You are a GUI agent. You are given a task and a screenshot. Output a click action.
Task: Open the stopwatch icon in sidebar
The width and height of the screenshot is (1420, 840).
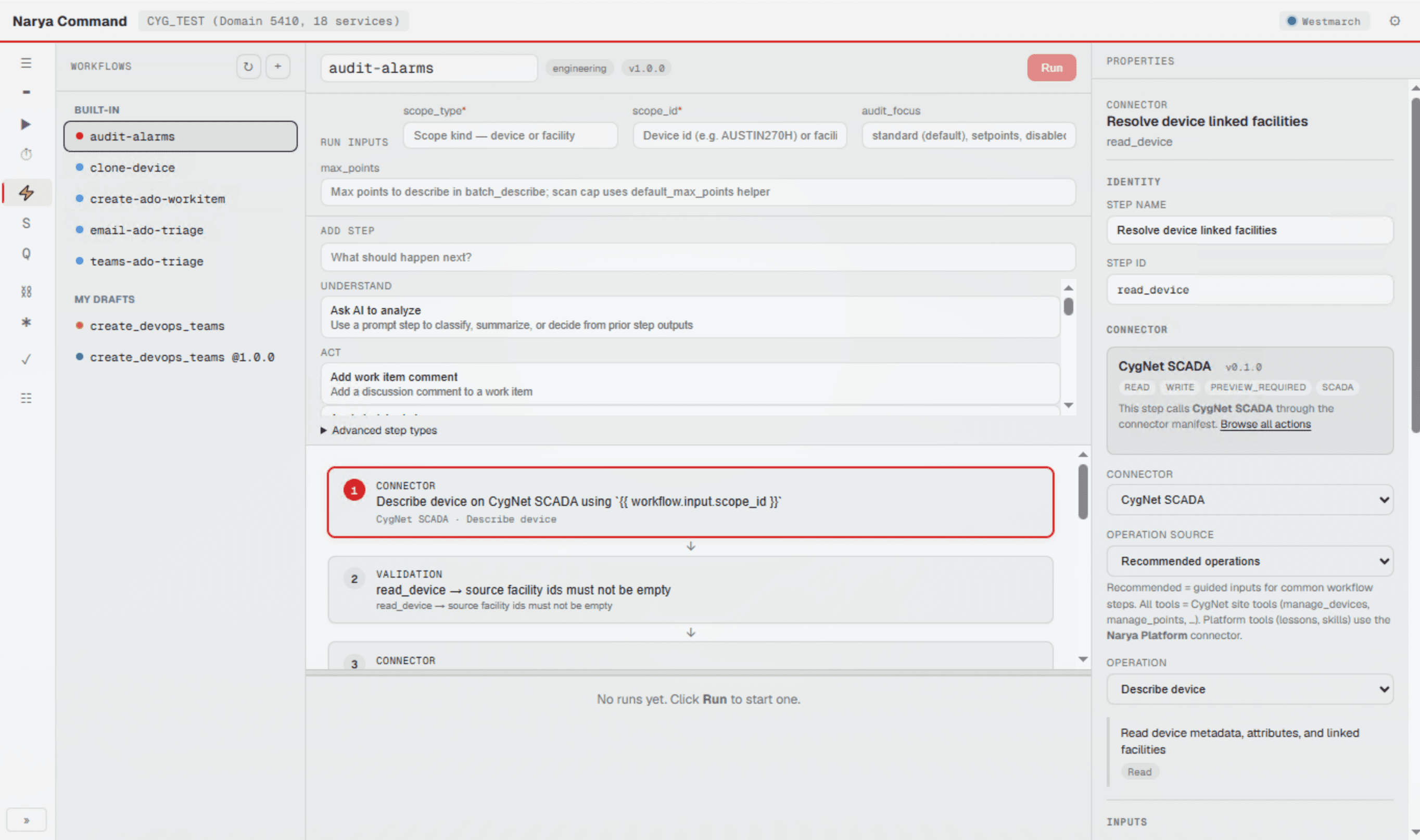click(26, 154)
